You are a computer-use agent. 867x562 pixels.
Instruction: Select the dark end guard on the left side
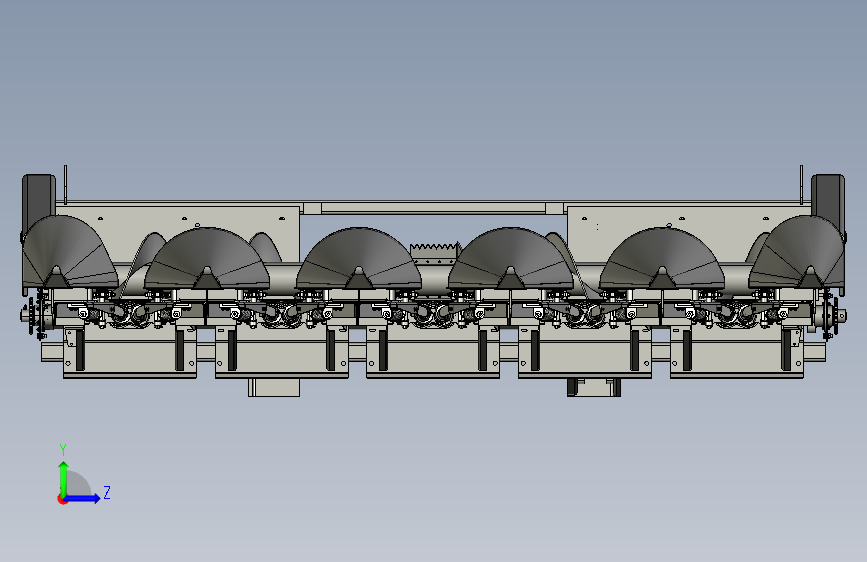click(x=39, y=202)
